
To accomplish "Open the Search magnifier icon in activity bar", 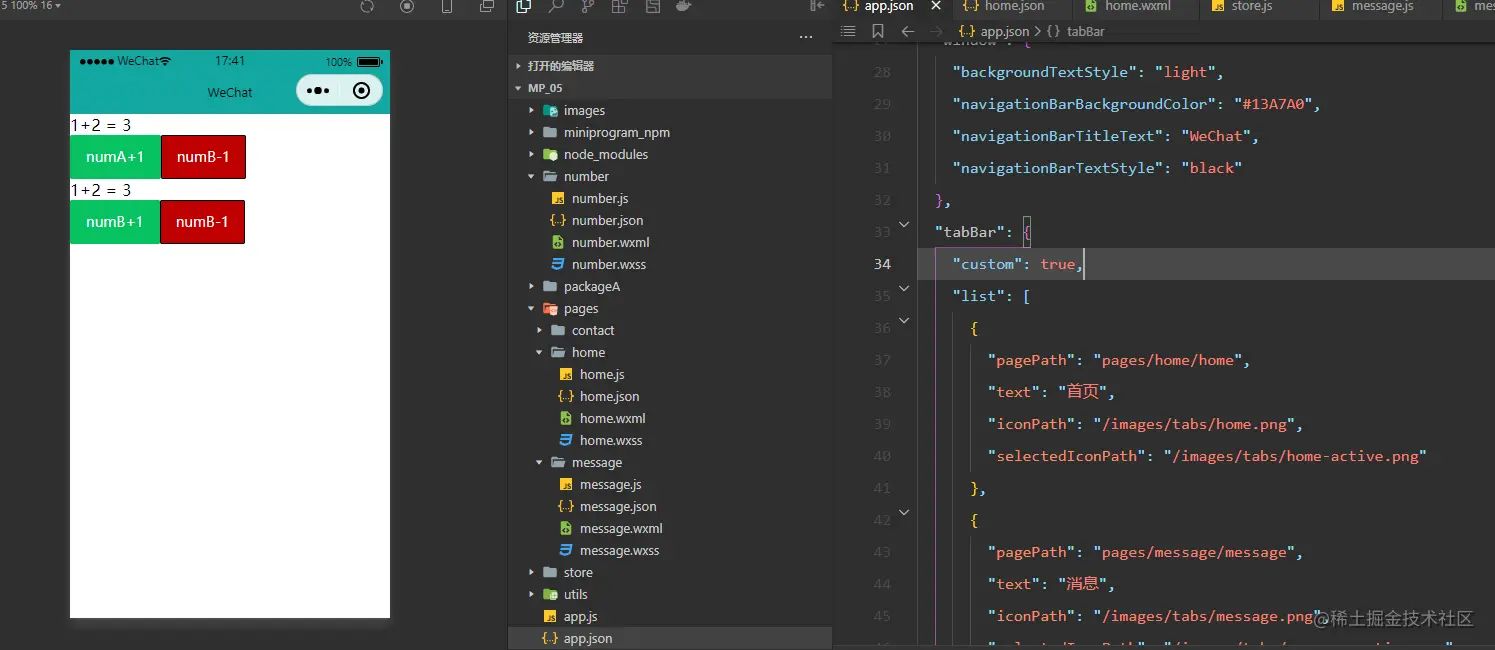I will tap(556, 6).
